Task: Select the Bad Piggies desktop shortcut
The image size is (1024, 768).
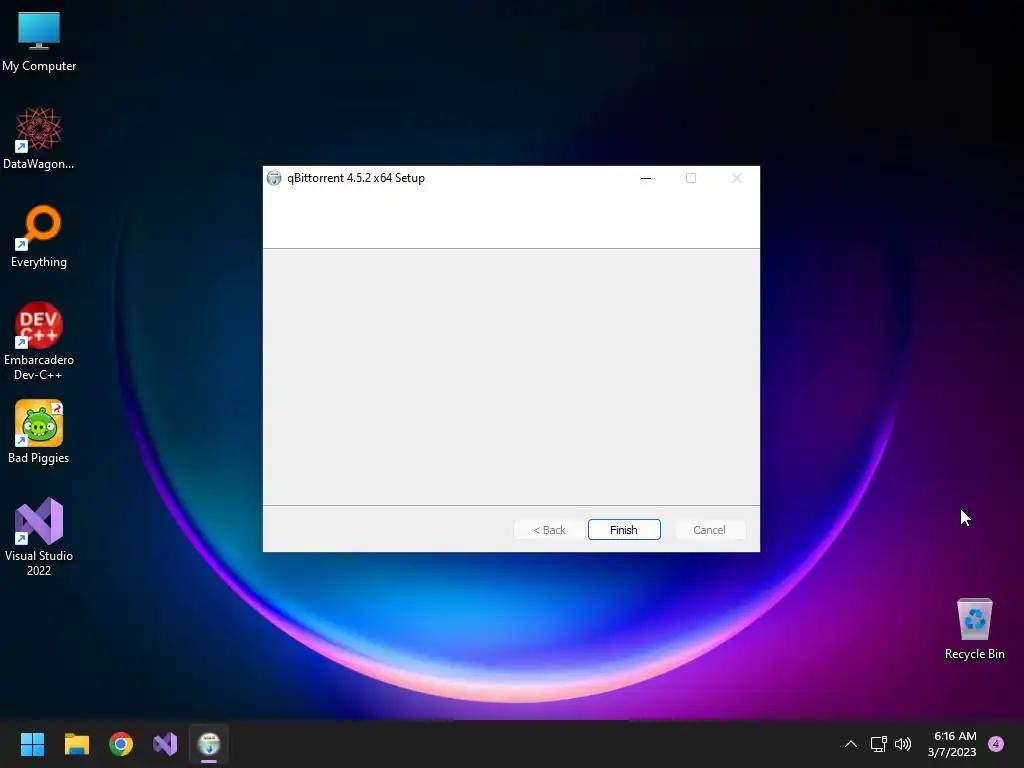Action: (x=39, y=432)
